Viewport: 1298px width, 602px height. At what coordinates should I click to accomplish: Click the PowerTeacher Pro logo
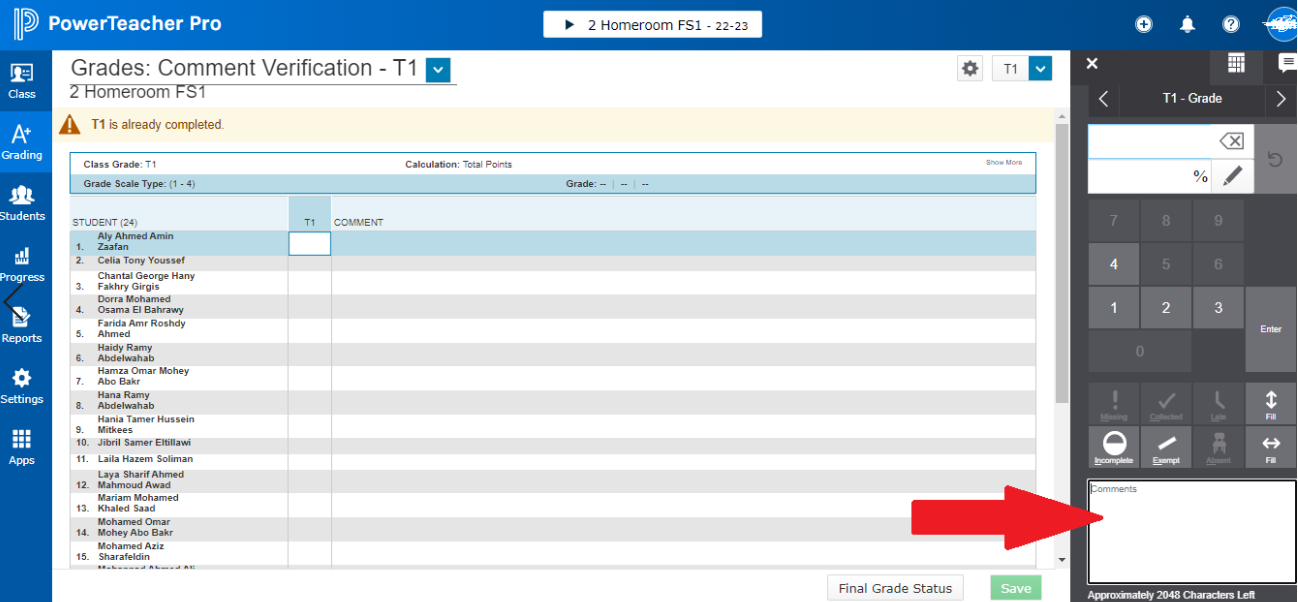pyautogui.click(x=118, y=24)
